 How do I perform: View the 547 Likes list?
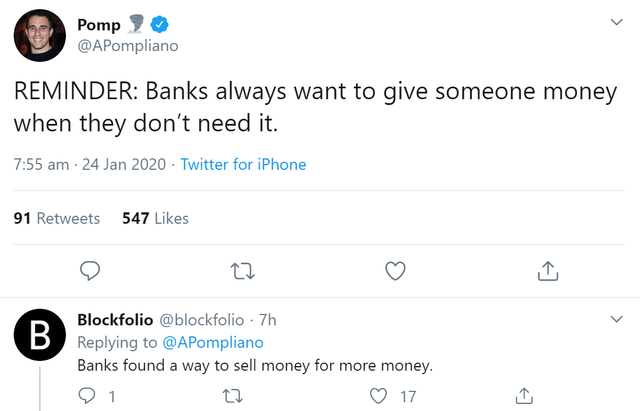point(156,218)
